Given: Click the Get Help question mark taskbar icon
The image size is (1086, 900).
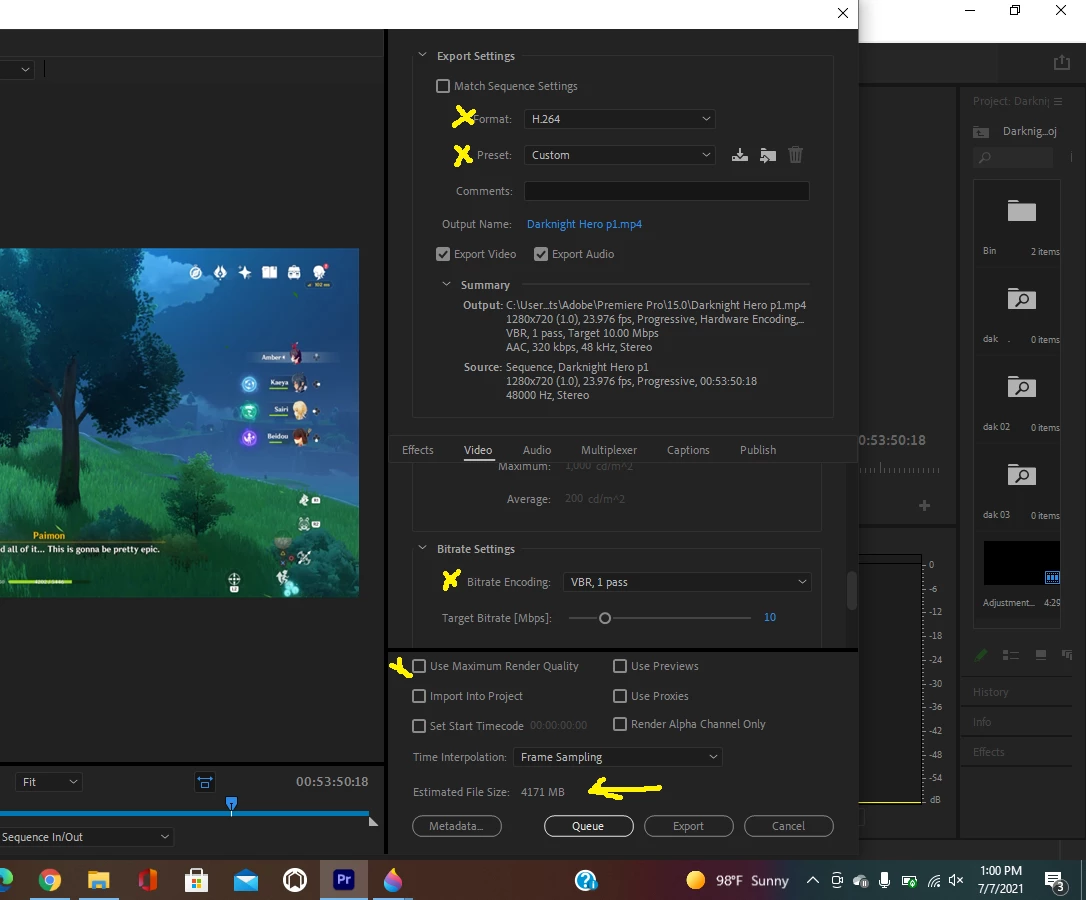Looking at the screenshot, I should pyautogui.click(x=586, y=881).
